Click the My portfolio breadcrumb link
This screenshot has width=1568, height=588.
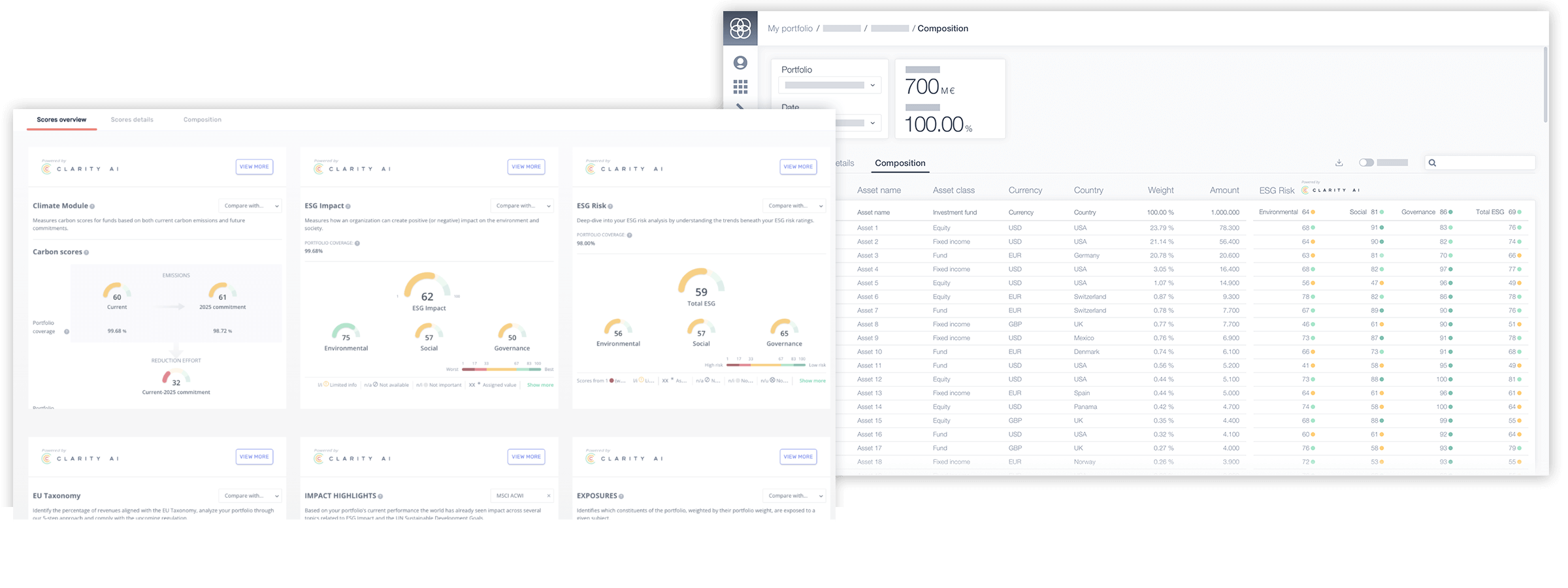coord(790,29)
